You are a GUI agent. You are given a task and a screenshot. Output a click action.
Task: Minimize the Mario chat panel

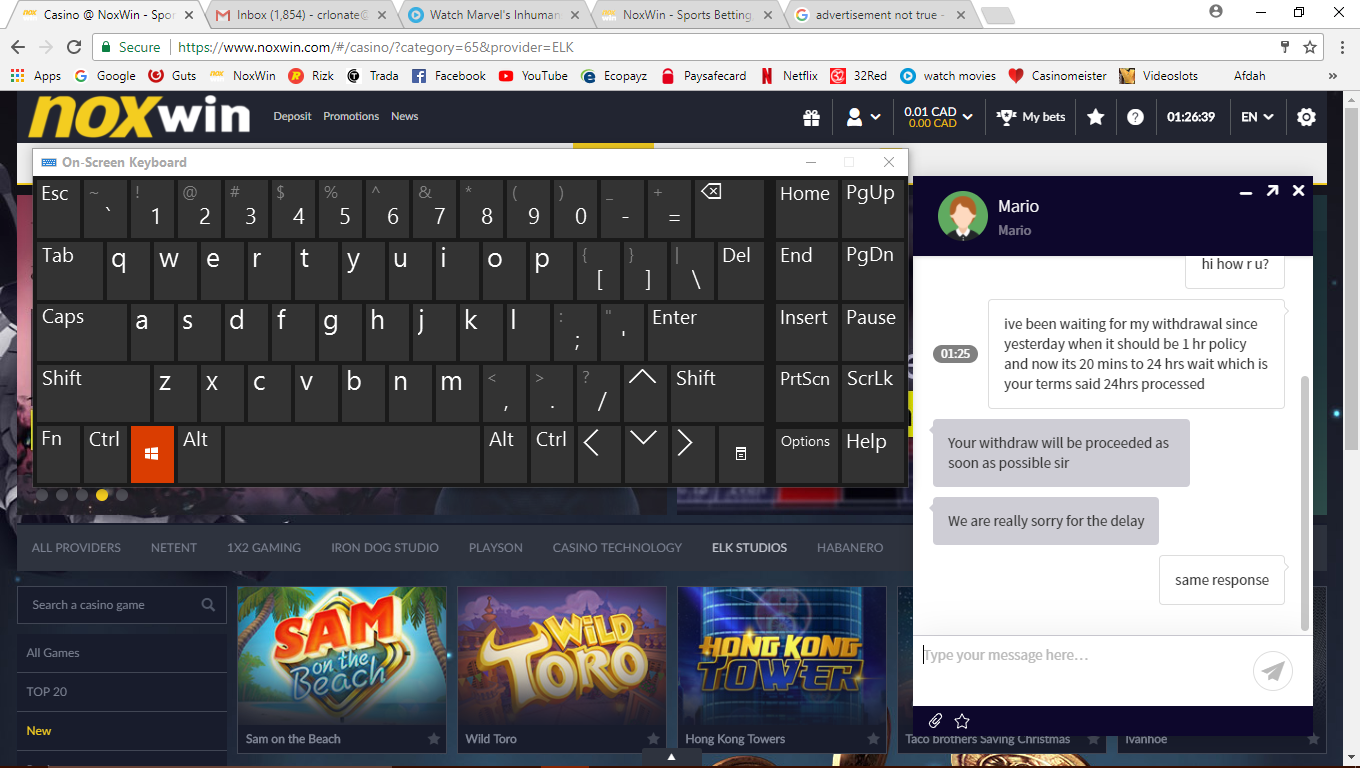pyautogui.click(x=1246, y=192)
